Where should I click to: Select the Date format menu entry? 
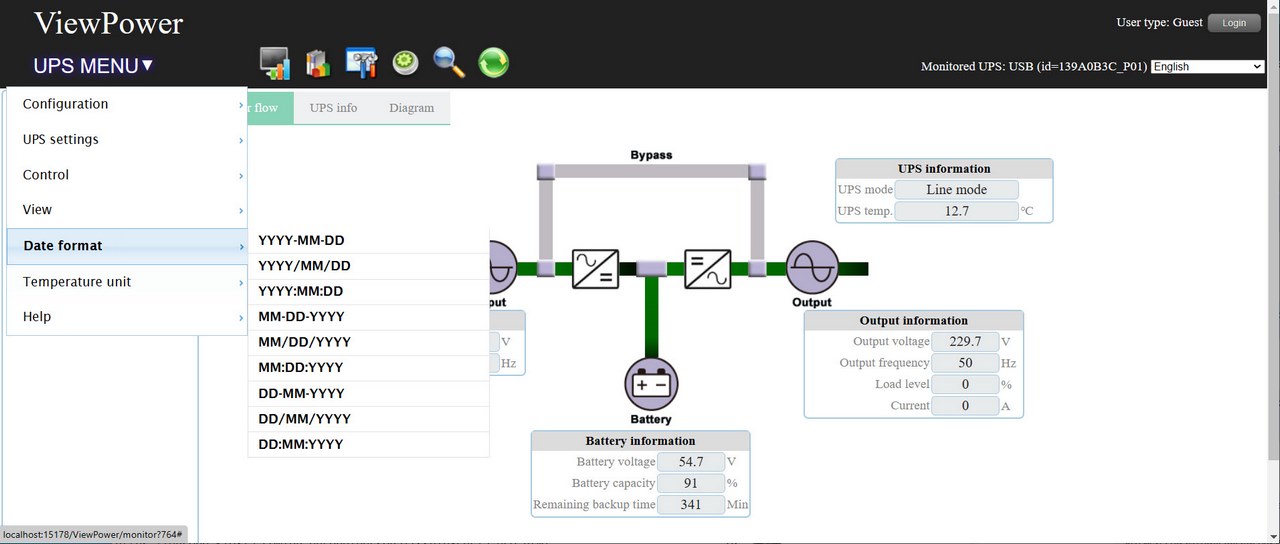[127, 246]
